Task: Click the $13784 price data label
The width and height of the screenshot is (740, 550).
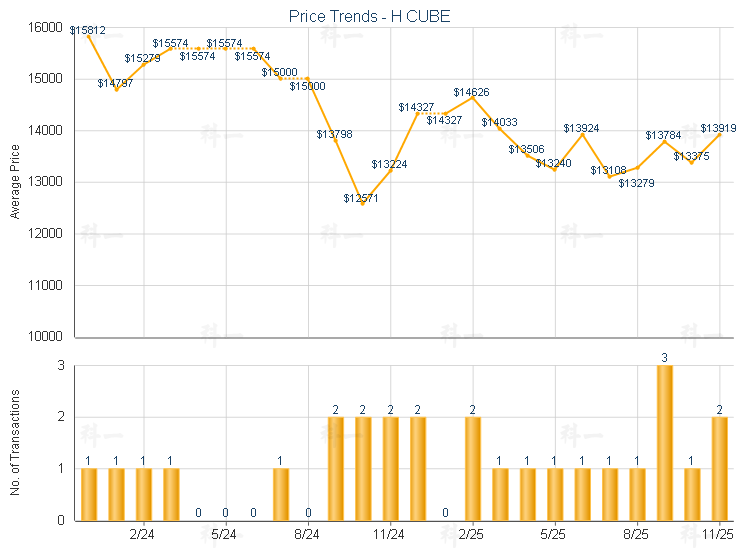Action: click(663, 135)
